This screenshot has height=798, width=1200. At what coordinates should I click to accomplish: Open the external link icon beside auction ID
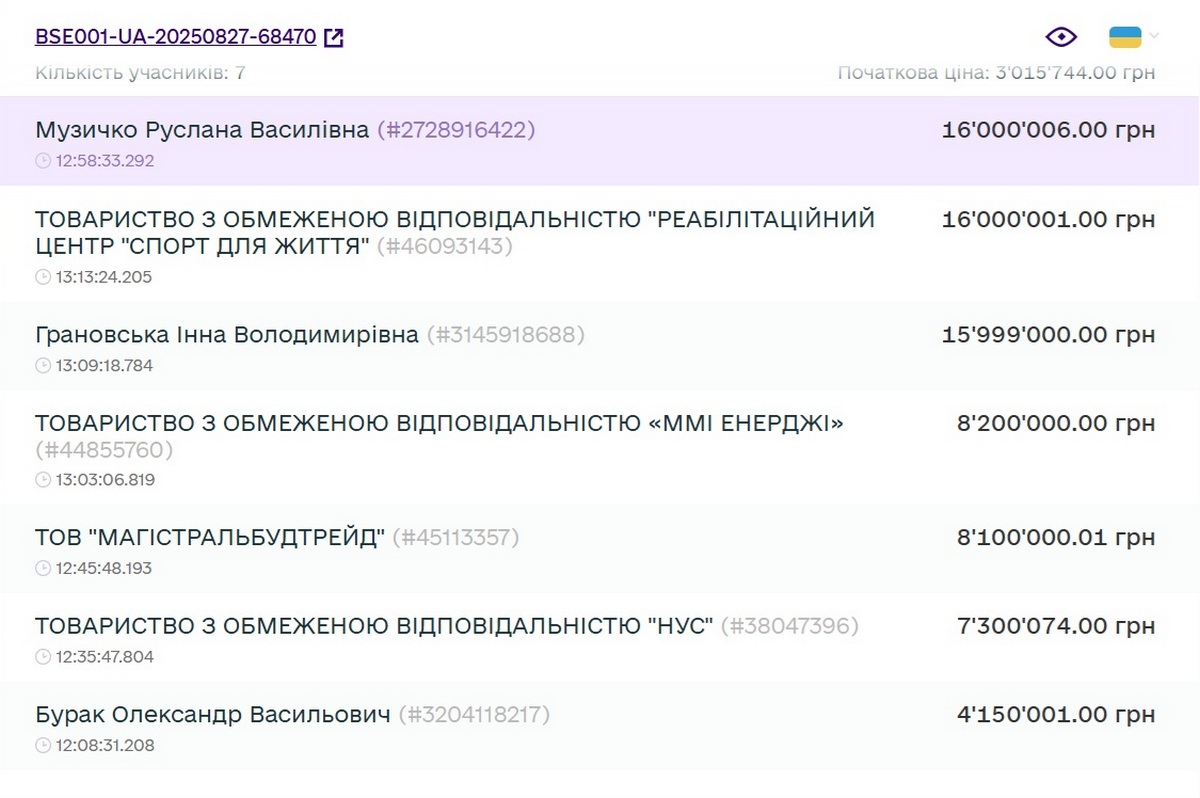[334, 38]
